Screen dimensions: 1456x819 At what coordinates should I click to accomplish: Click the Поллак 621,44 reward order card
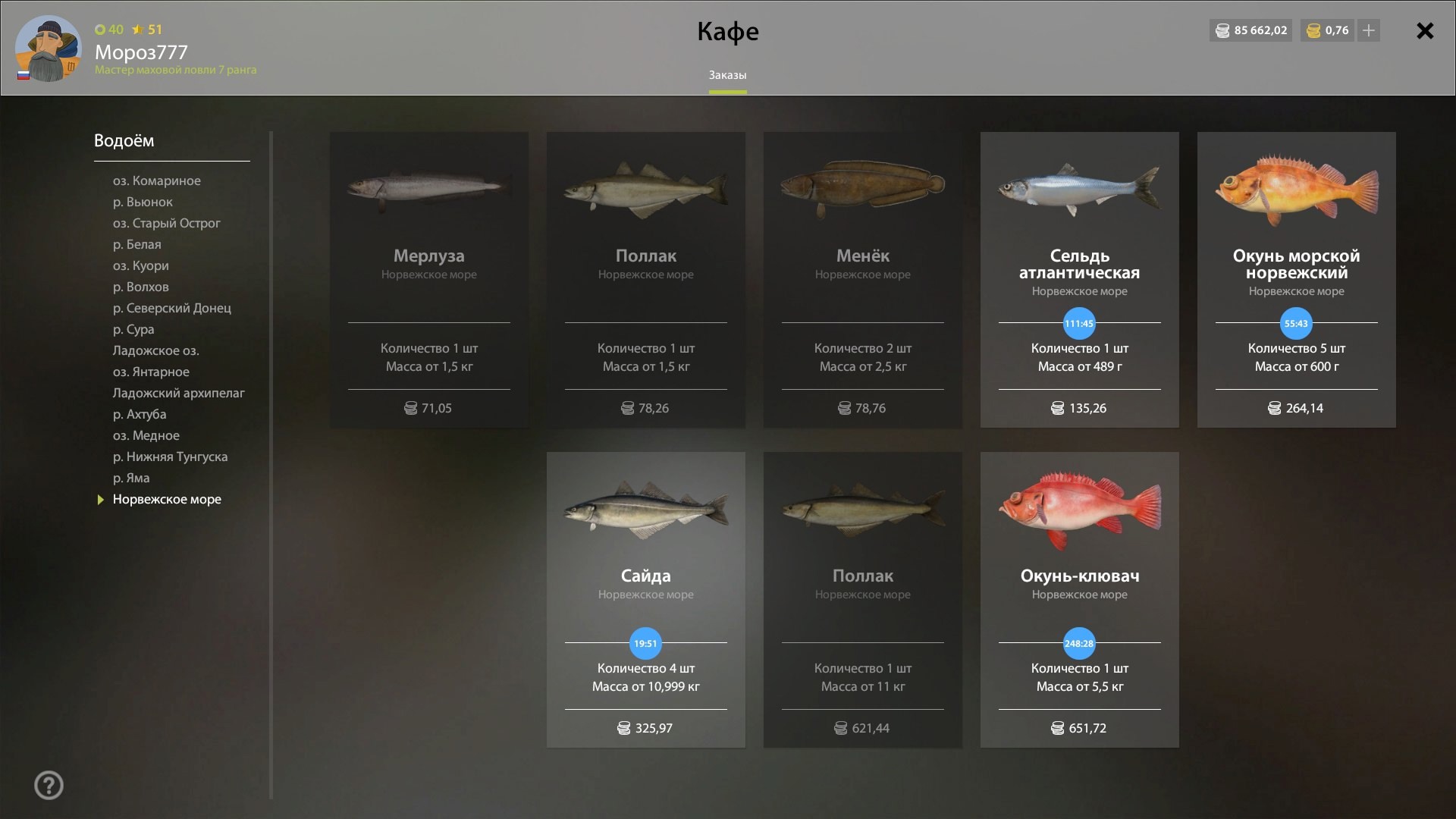(862, 600)
